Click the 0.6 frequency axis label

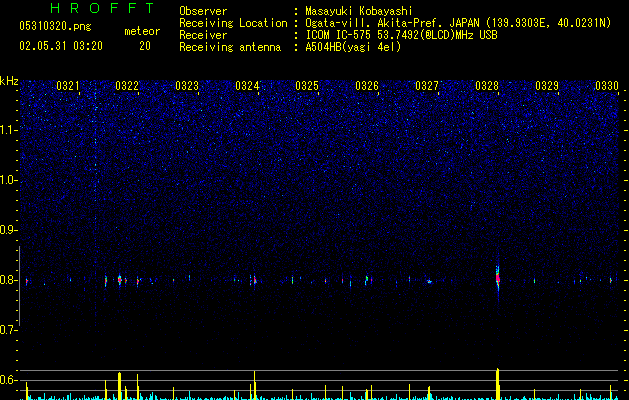coord(9,380)
